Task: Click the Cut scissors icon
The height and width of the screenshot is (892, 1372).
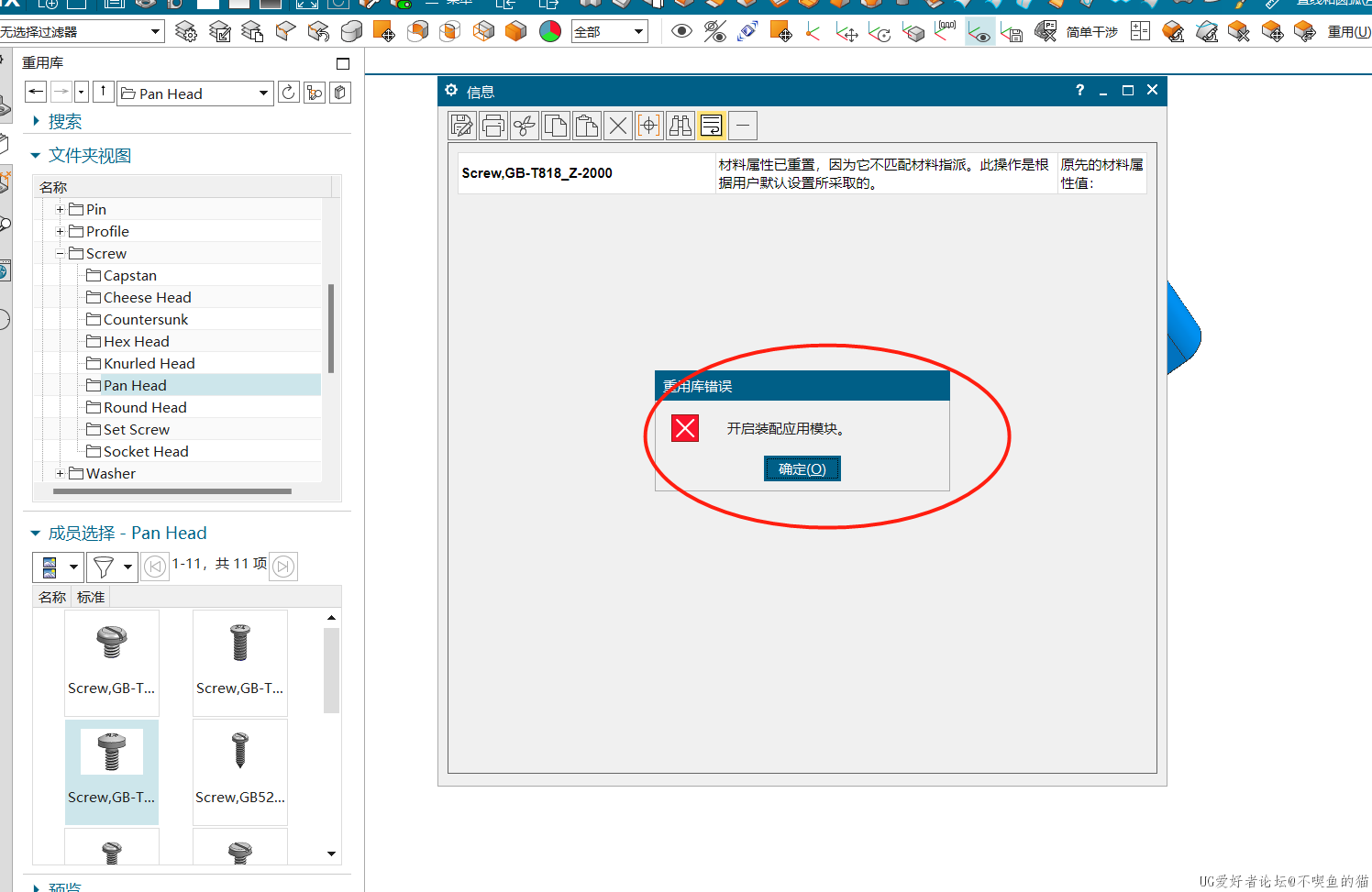Action: tap(525, 126)
